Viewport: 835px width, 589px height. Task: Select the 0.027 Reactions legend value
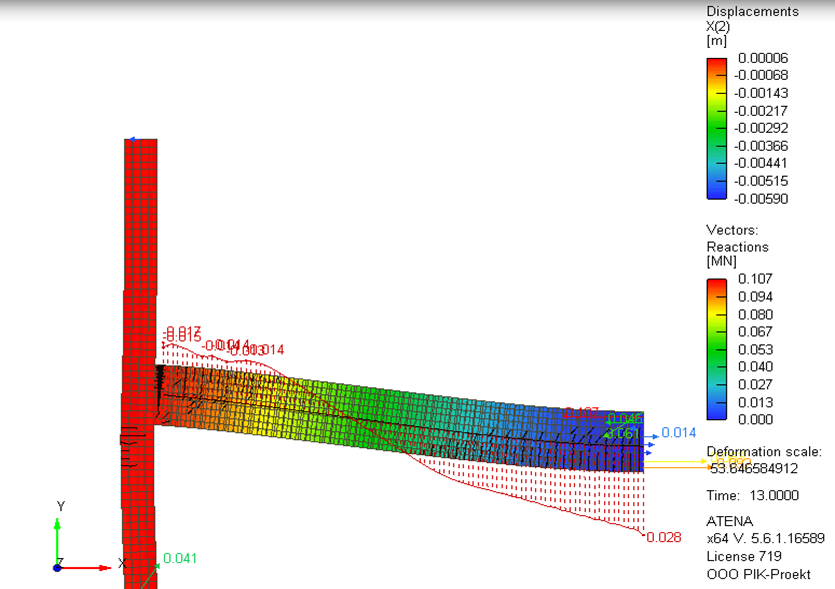pyautogui.click(x=755, y=384)
